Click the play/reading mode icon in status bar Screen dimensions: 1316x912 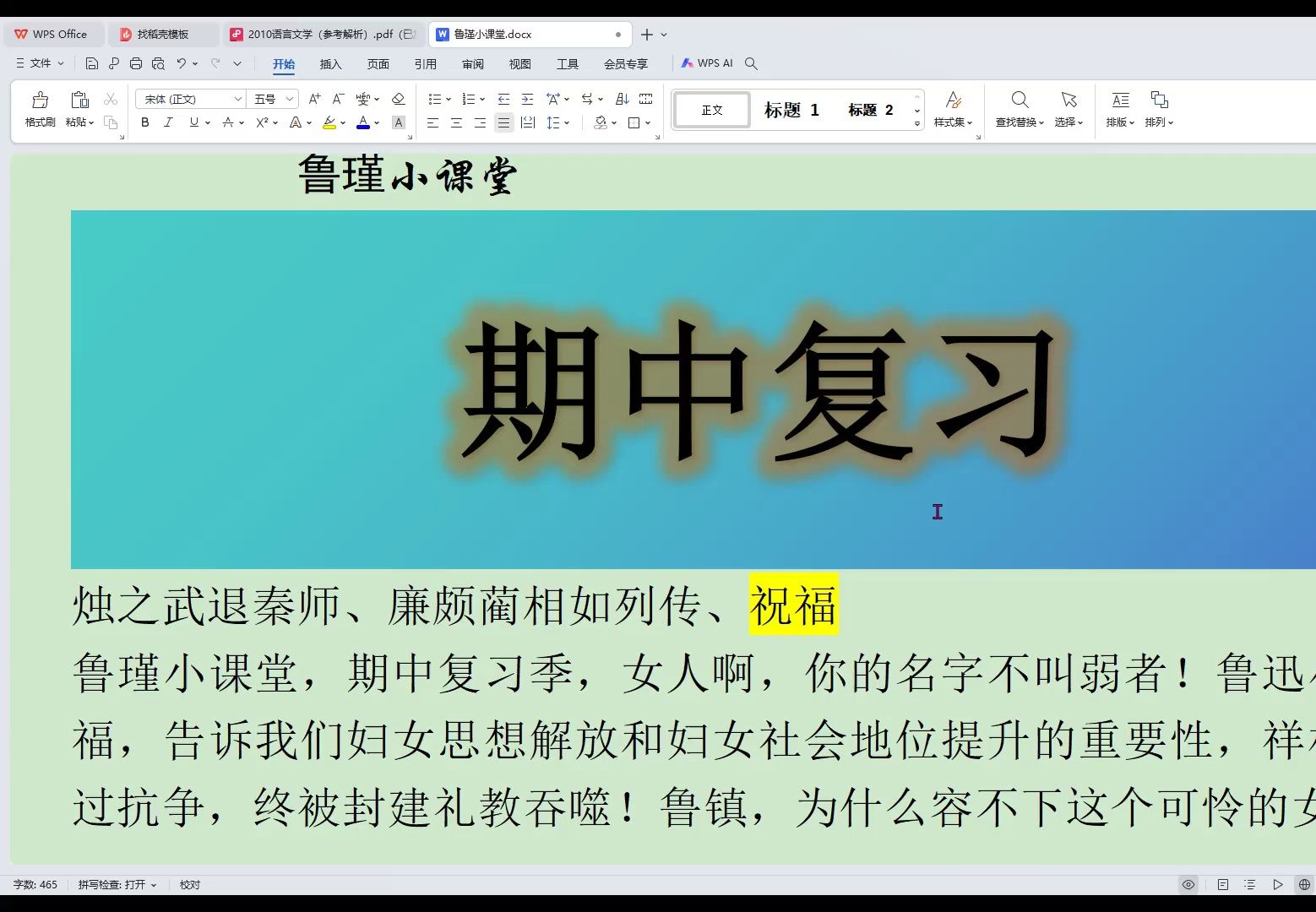point(1277,884)
